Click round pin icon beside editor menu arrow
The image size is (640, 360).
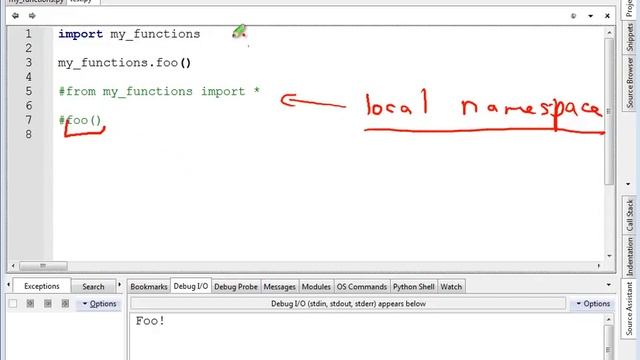click(573, 16)
